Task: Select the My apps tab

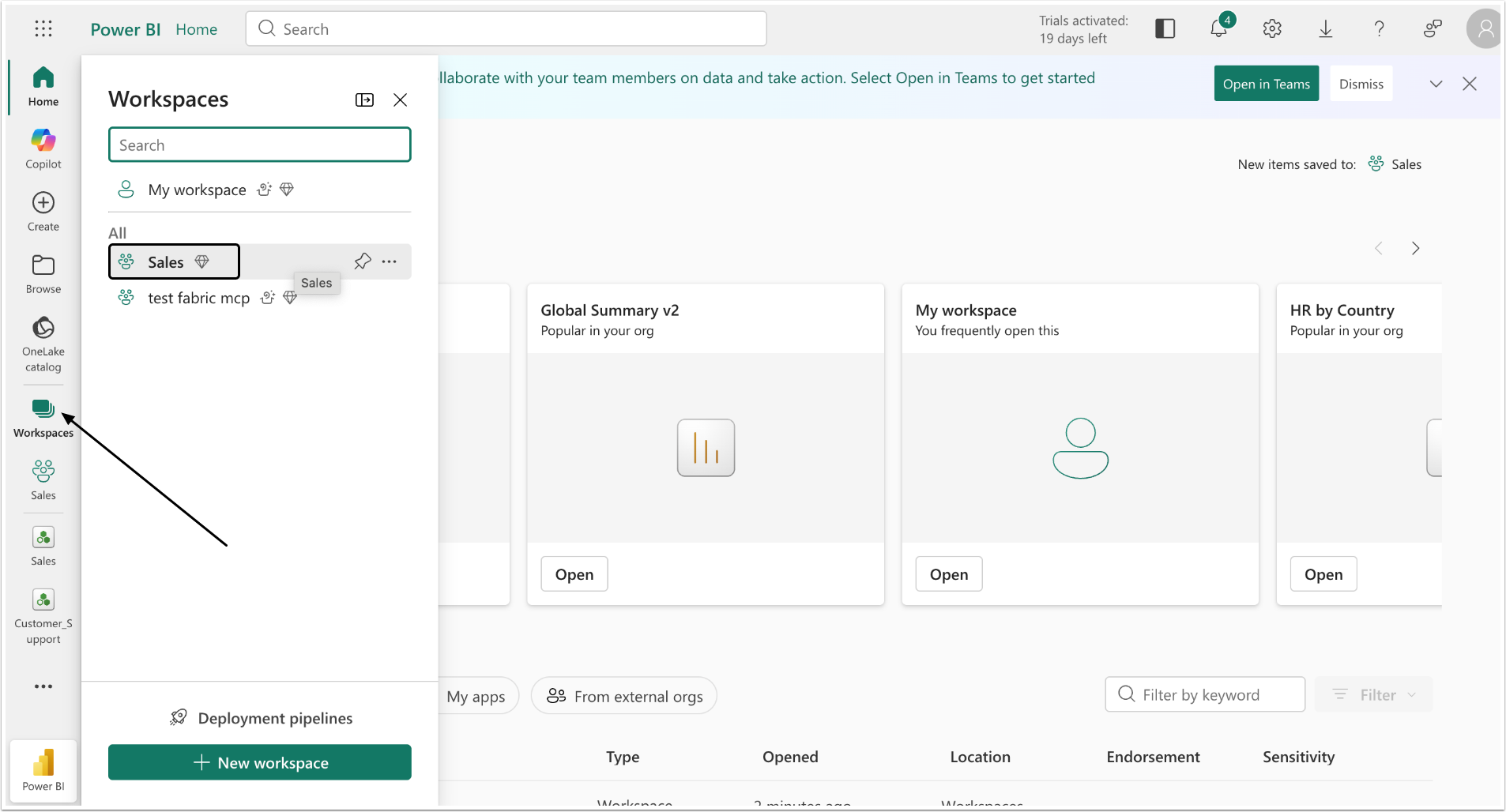Action: click(476, 696)
